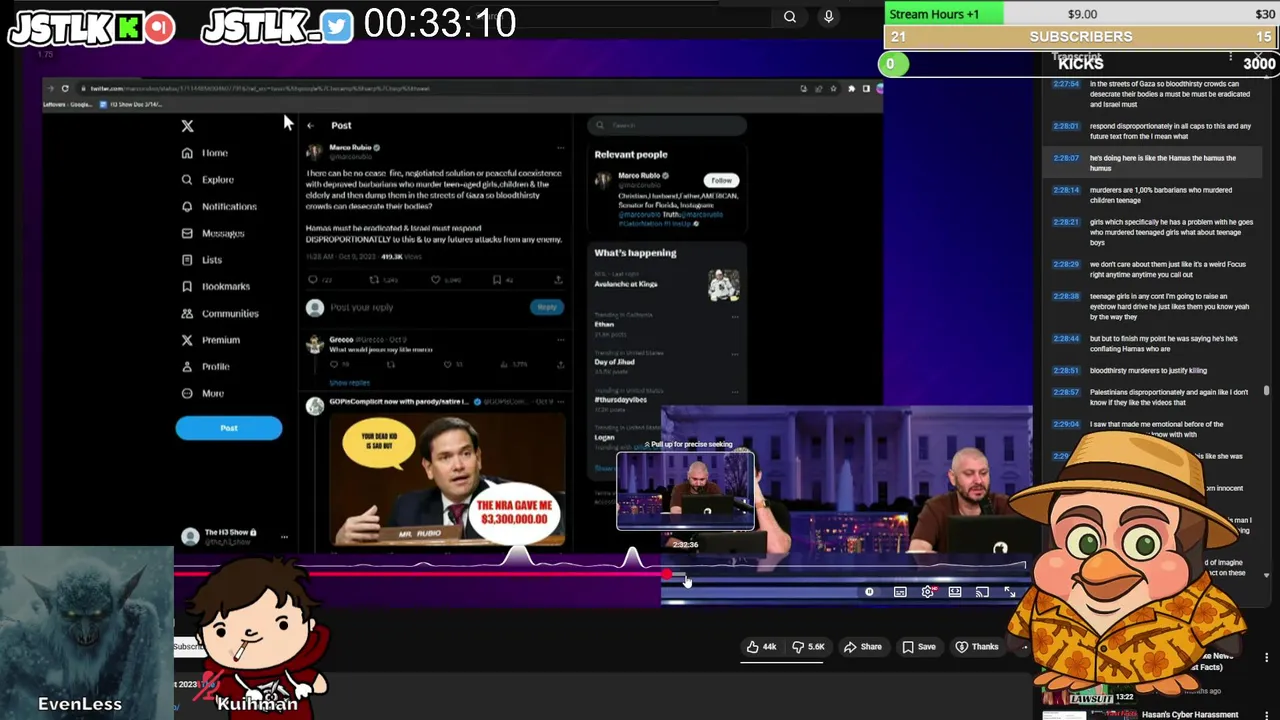Toggle fullscreen on the video player

(x=1010, y=592)
